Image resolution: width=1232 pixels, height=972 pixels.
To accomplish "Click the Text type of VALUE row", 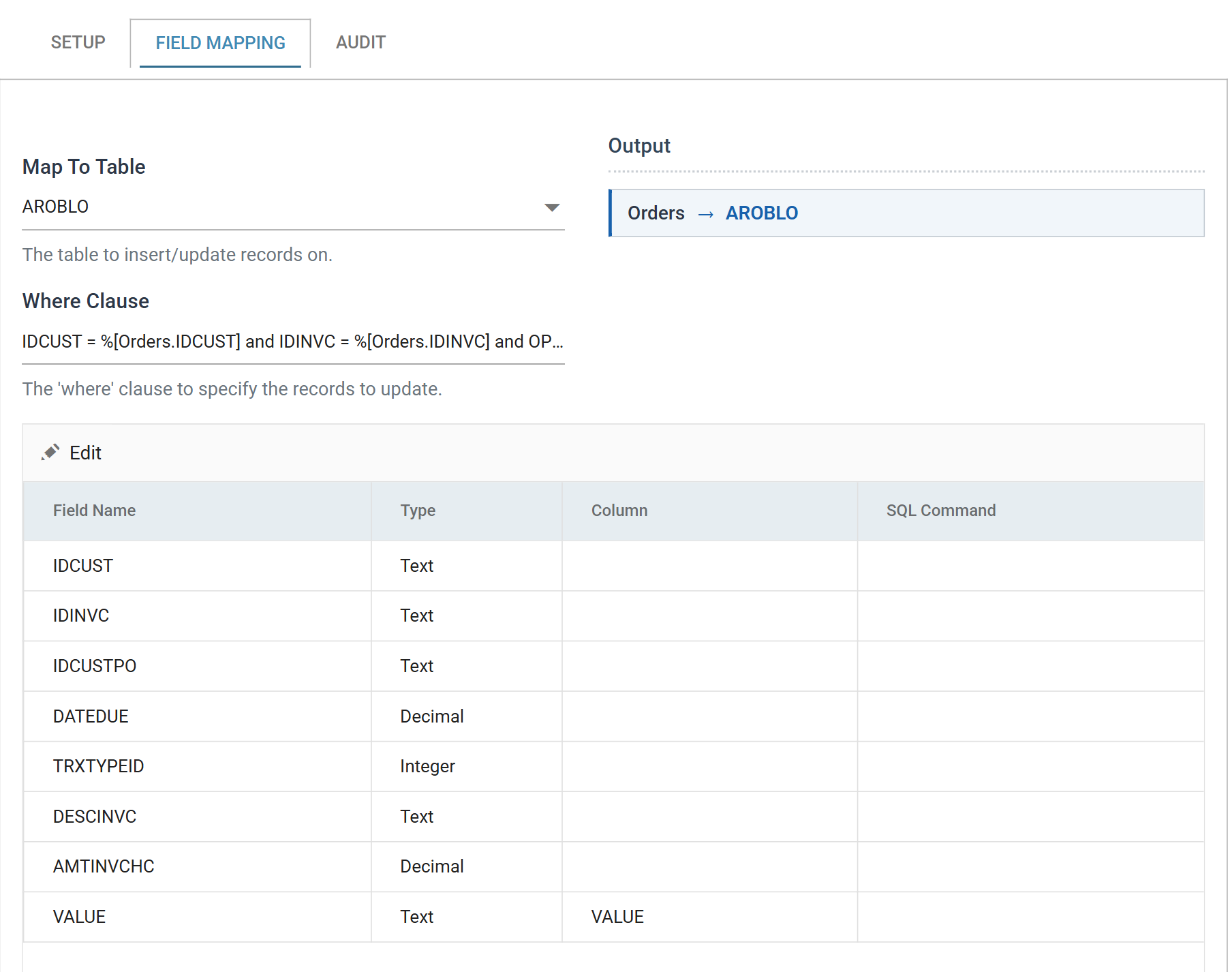I will pos(416,917).
